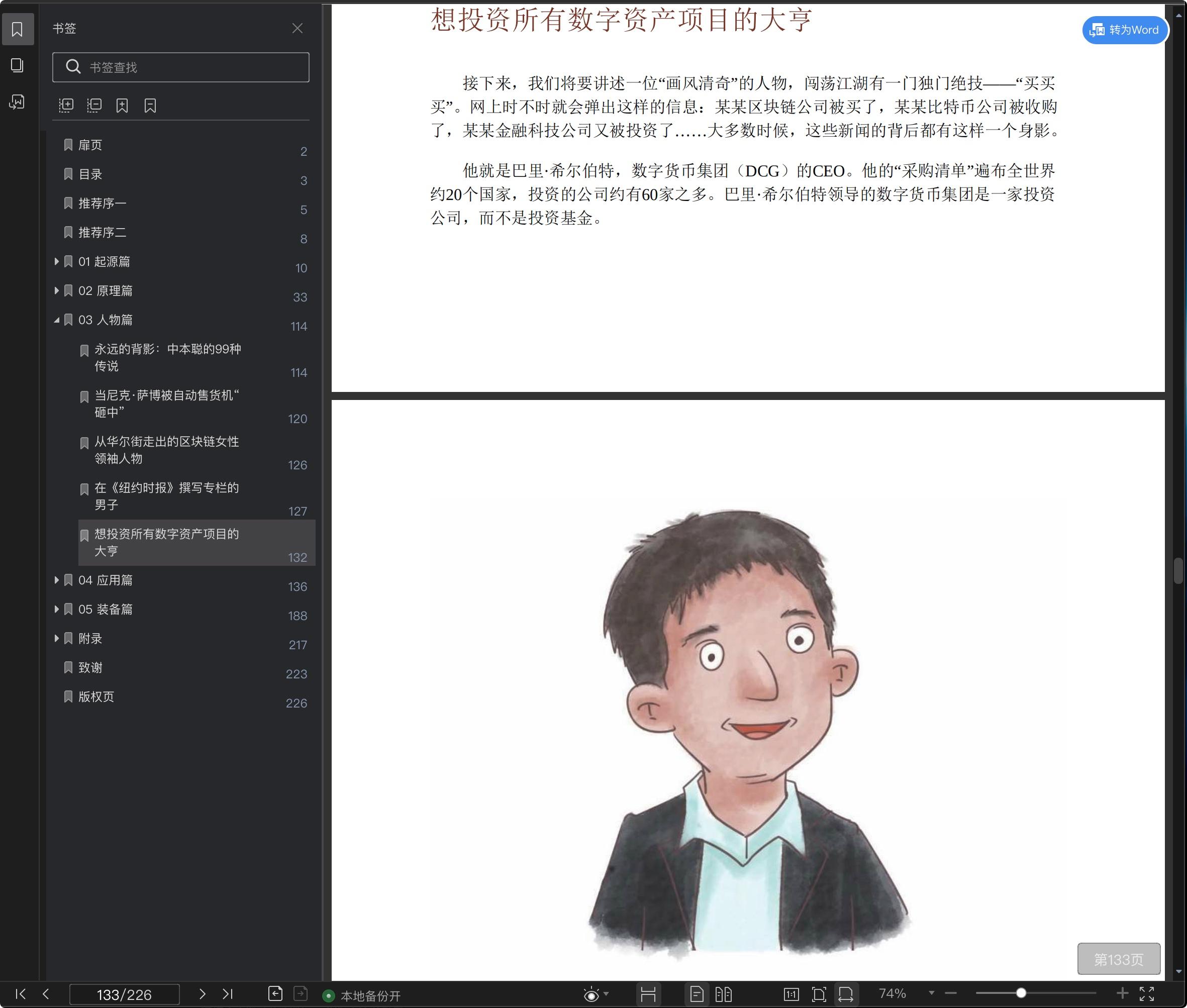Image resolution: width=1187 pixels, height=1008 pixels.
Task: Fit page to window icon
Action: (818, 994)
